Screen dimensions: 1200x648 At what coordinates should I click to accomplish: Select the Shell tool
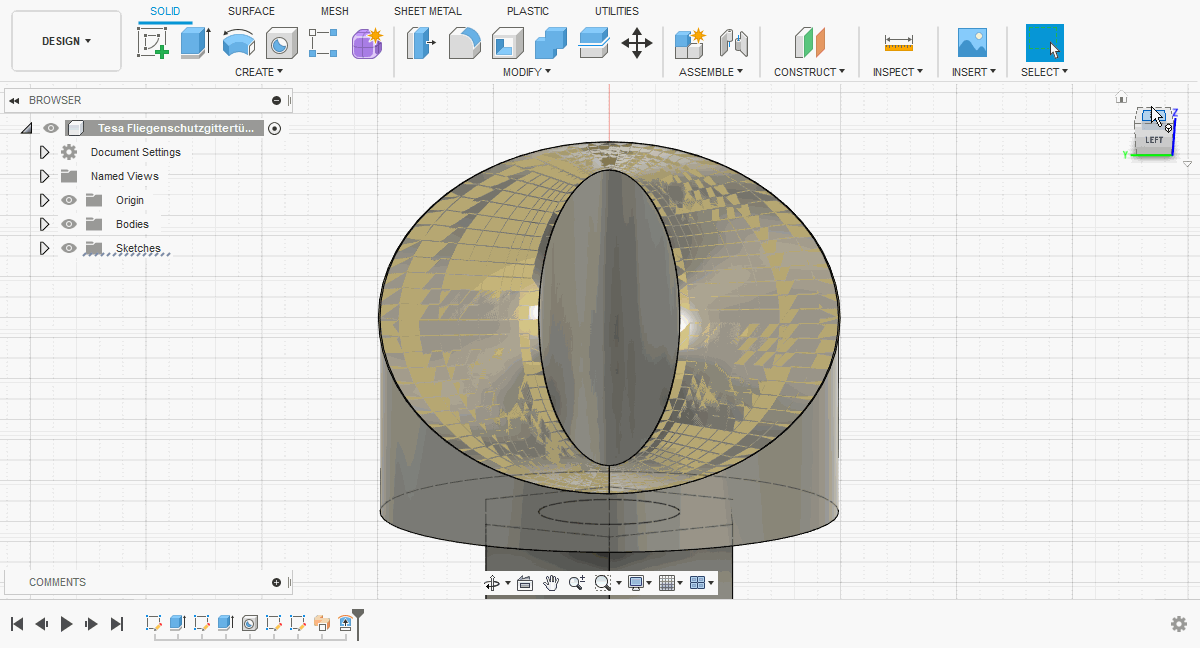point(507,43)
